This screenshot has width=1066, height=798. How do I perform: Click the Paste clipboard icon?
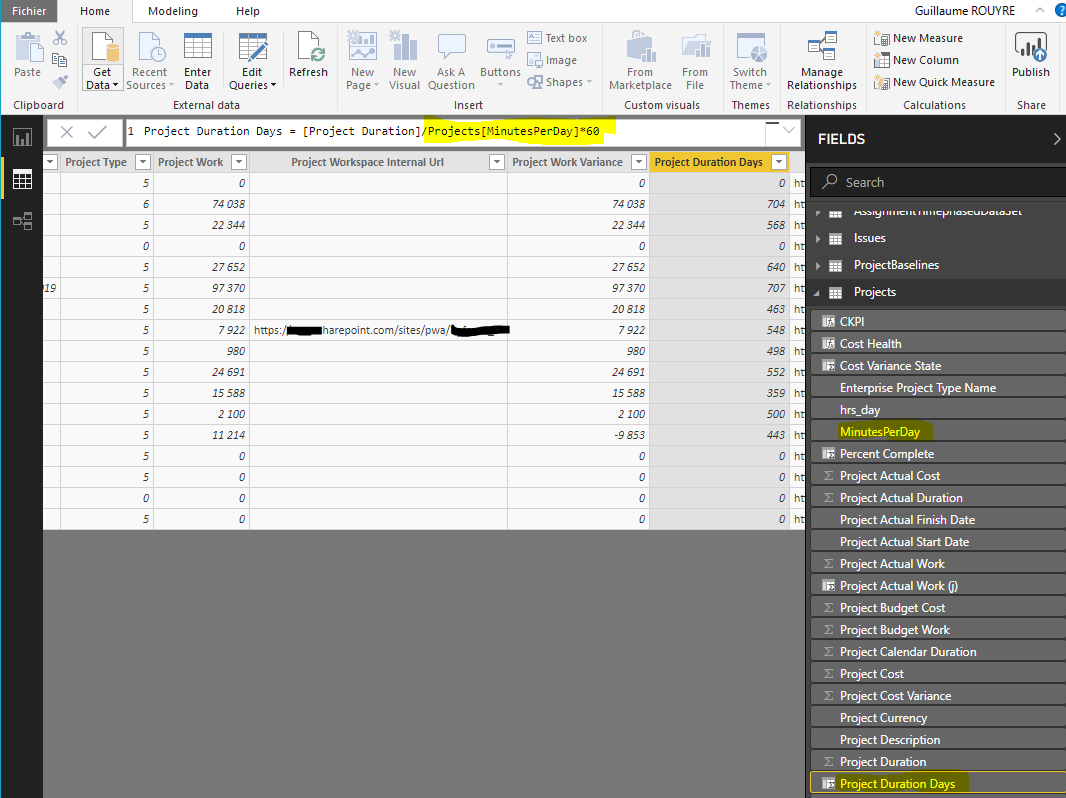click(28, 56)
